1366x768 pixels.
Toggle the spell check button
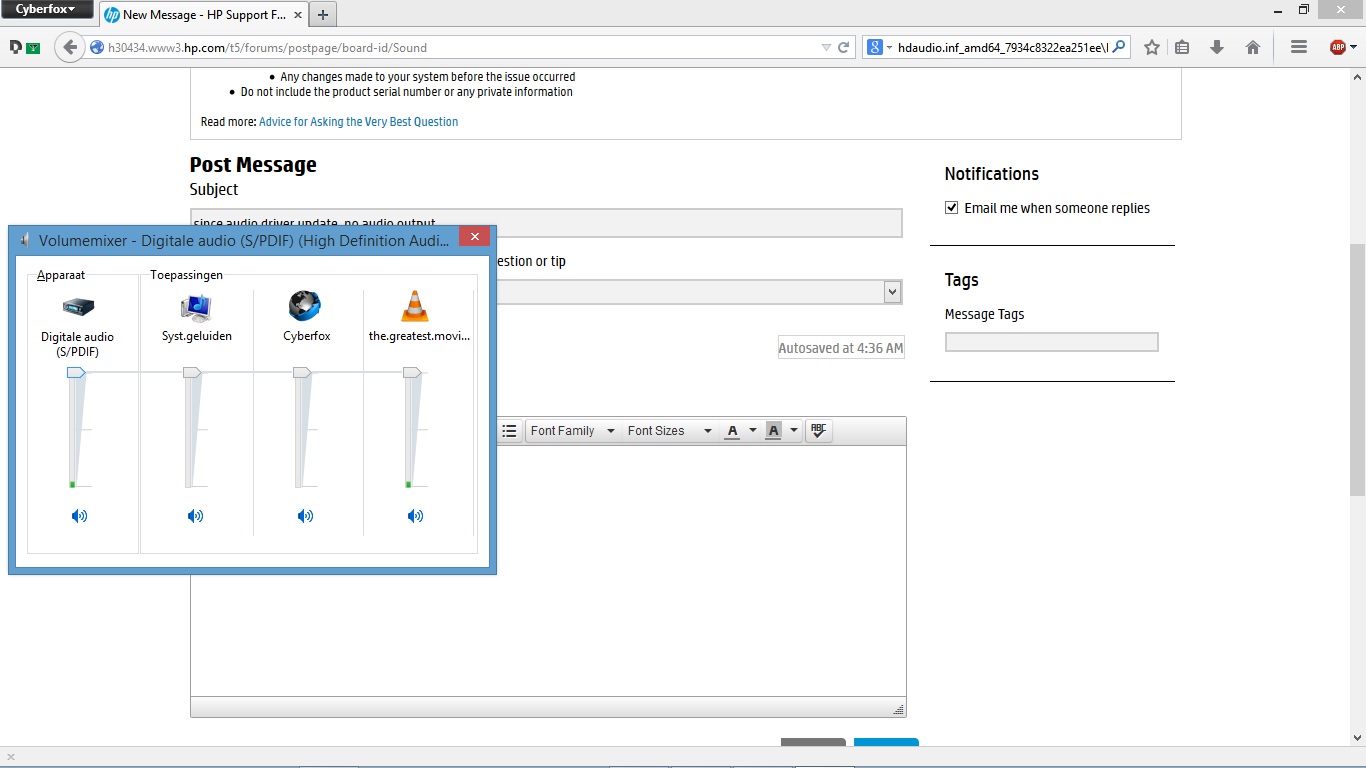tap(818, 431)
